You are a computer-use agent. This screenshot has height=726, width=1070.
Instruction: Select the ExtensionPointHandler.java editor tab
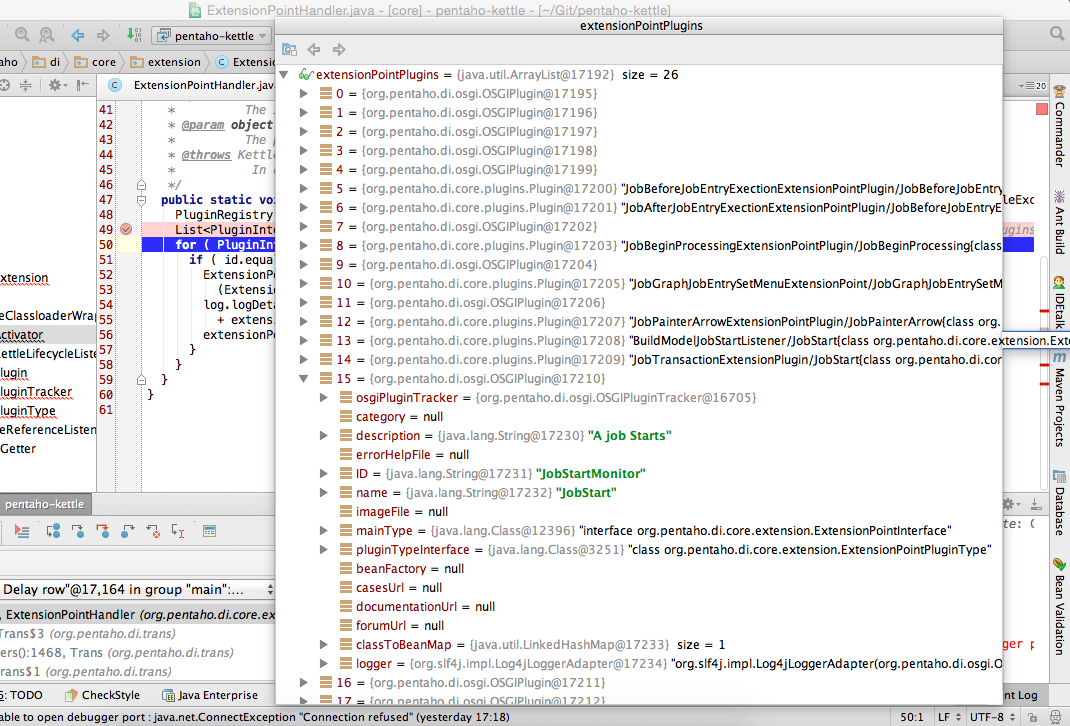tap(192, 85)
